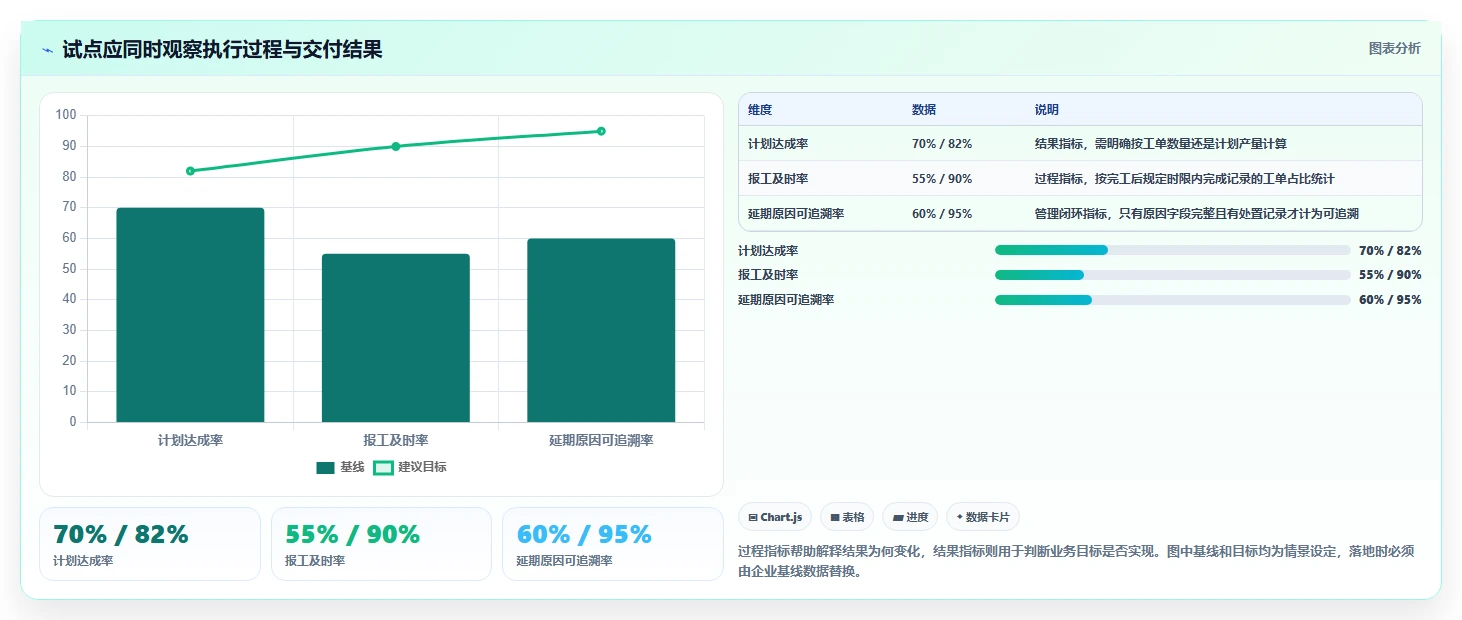Click the 图表分析 label in header
Image resolution: width=1462 pixels, height=620 pixels.
point(1394,48)
